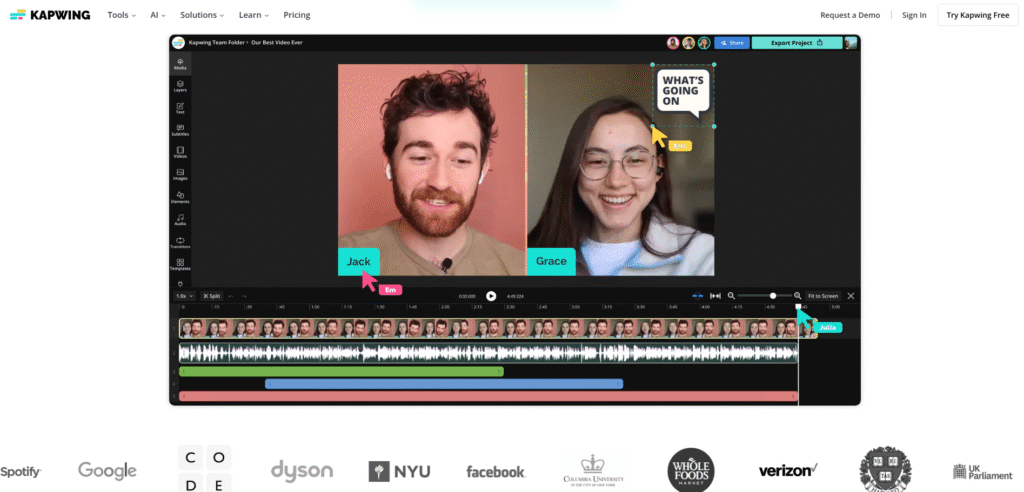Click the zoom-in magnifier on timeline
The height and width of the screenshot is (492, 1024).
797,296
